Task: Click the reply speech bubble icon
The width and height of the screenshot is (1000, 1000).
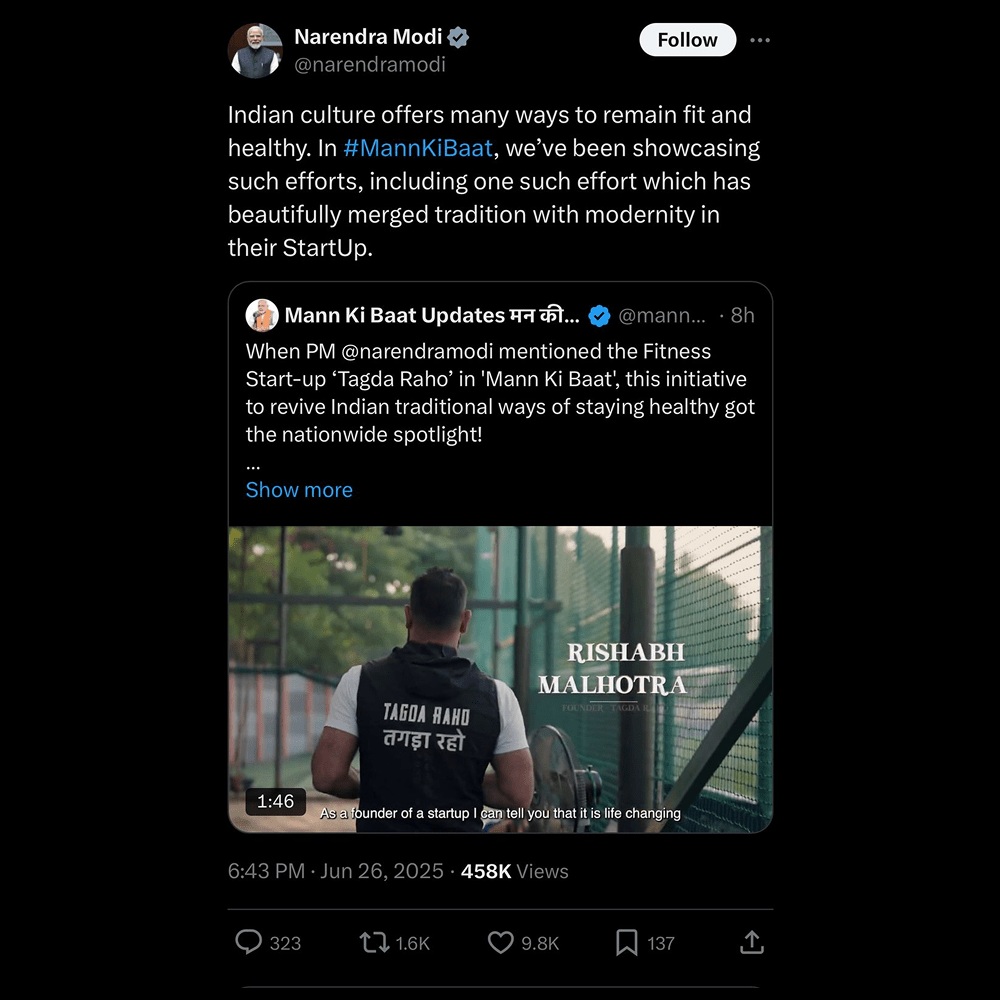Action: pyautogui.click(x=248, y=942)
